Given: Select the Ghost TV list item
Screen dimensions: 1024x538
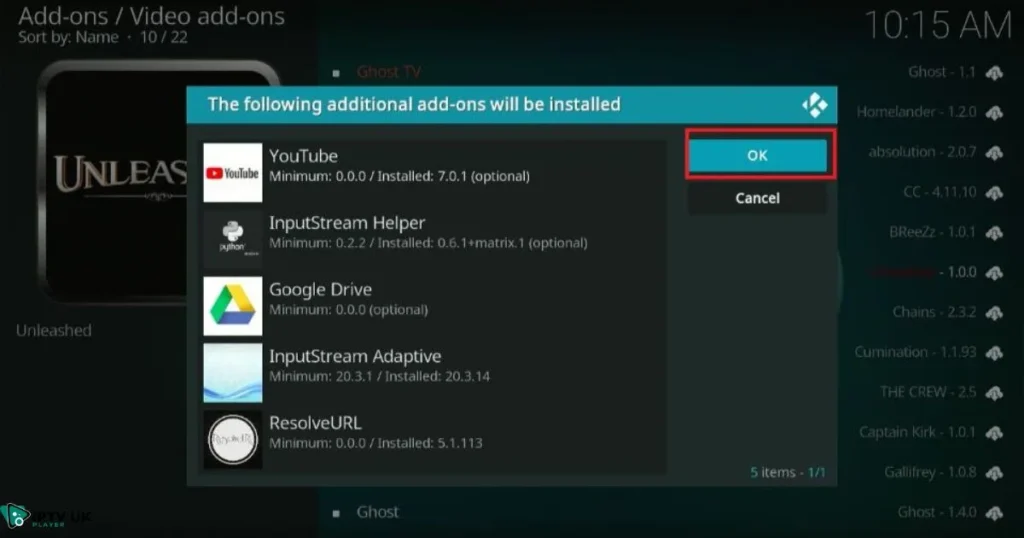Looking at the screenshot, I should coord(389,72).
